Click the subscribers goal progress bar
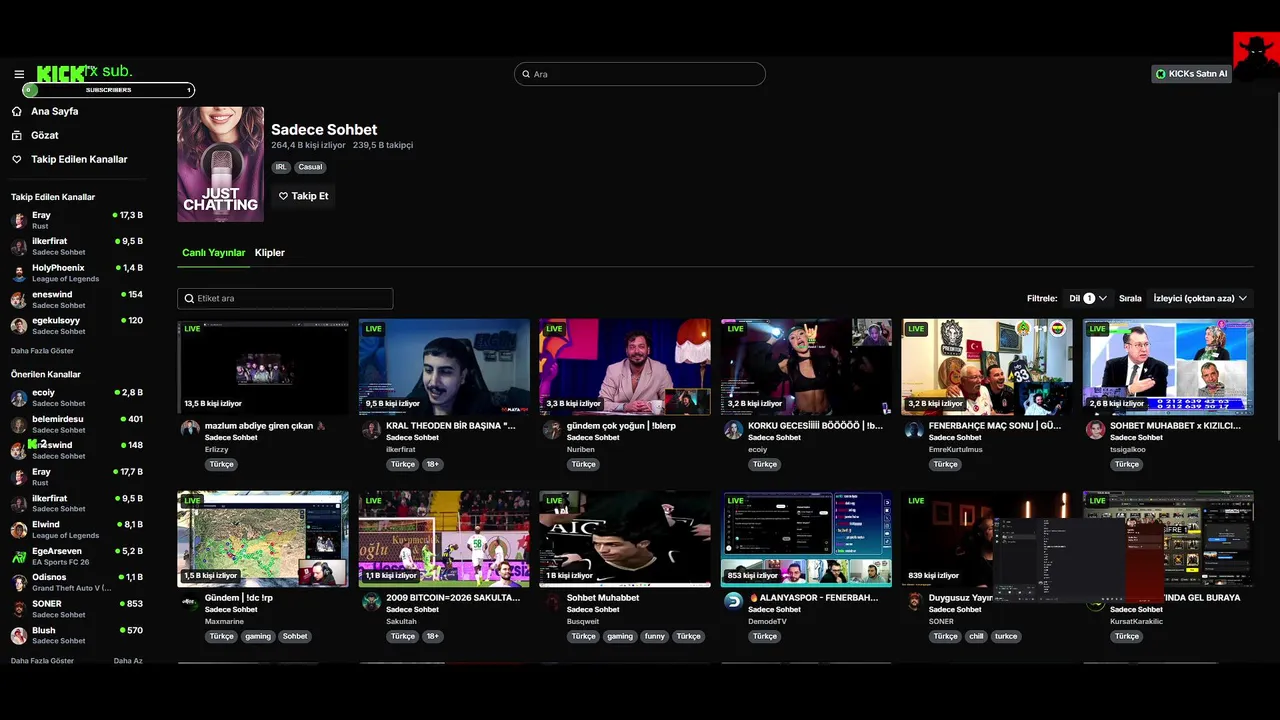 pyautogui.click(x=108, y=90)
